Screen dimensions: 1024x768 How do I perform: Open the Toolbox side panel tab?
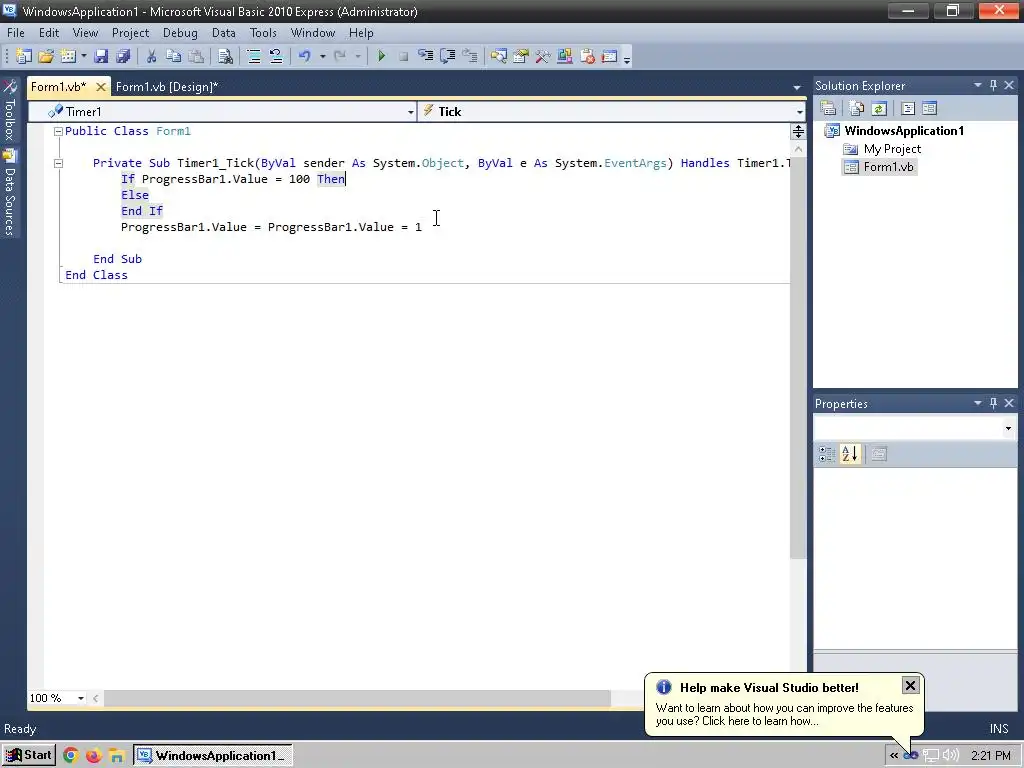tap(10, 110)
